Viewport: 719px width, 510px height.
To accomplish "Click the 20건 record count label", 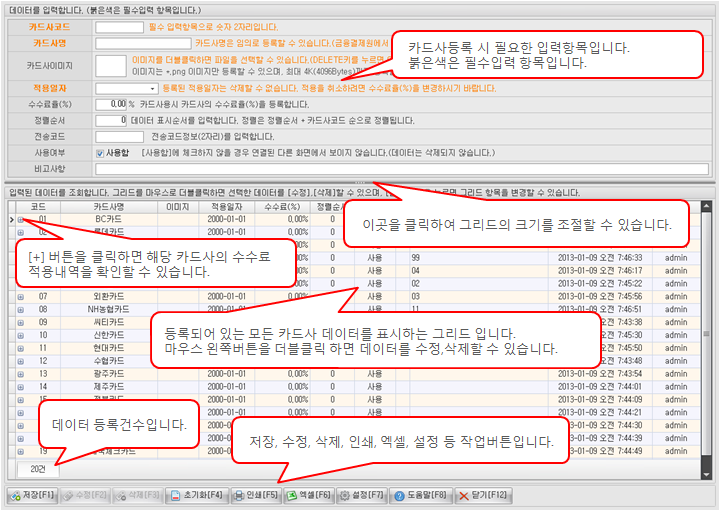I will [38, 469].
